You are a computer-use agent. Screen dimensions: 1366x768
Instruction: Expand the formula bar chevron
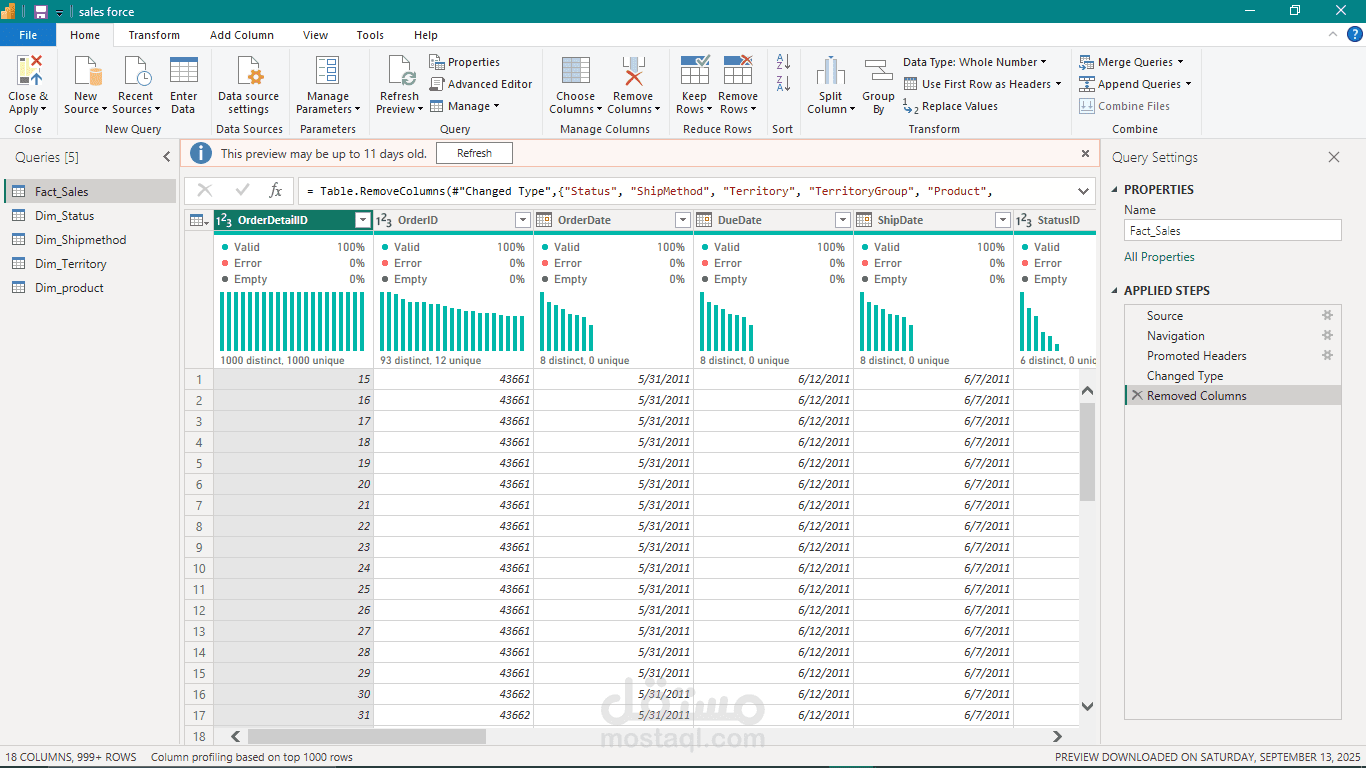coord(1083,191)
